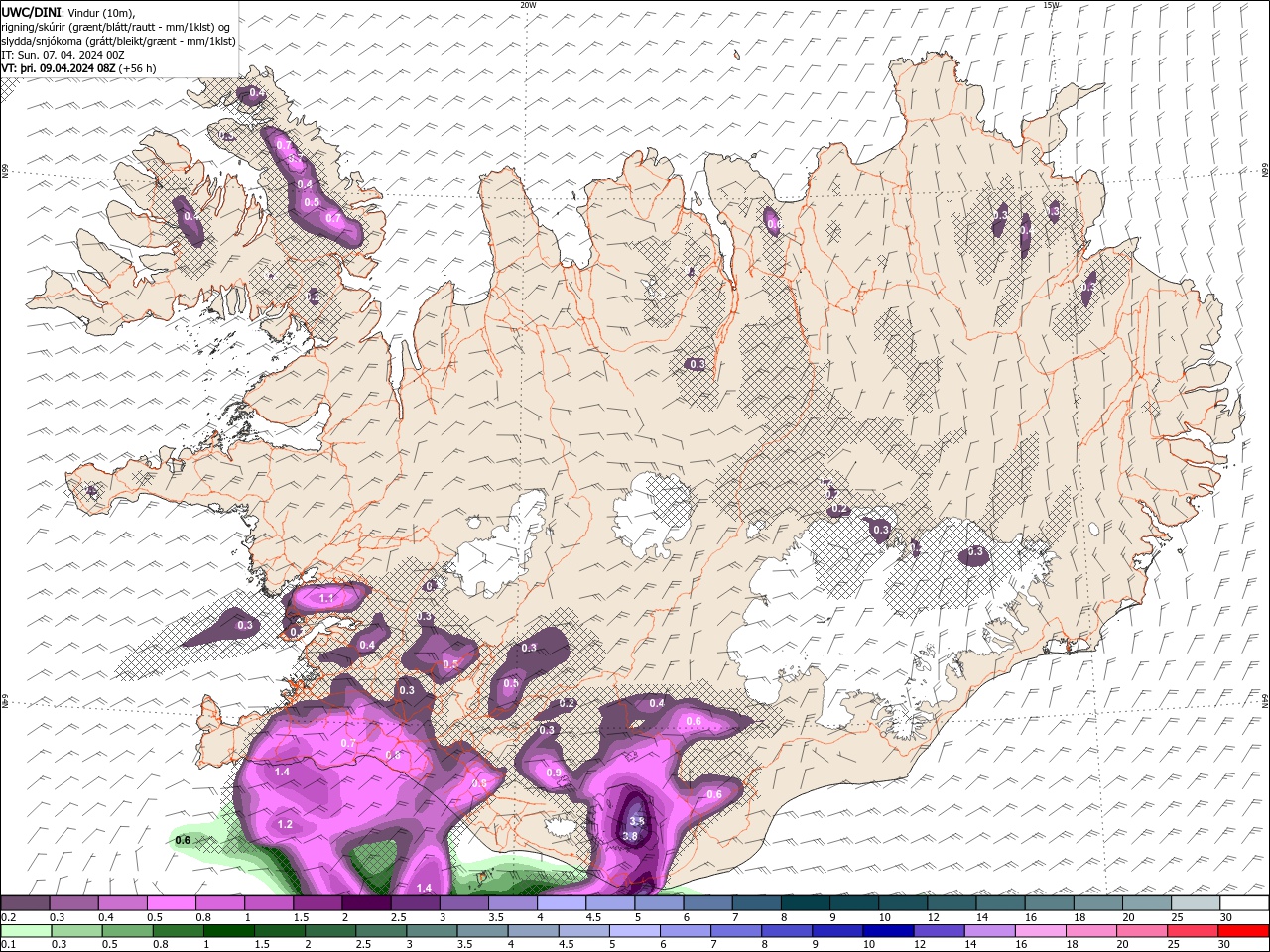
Task: Click the light pink bottom-row swatch labeled 16
Action: click(1040, 931)
